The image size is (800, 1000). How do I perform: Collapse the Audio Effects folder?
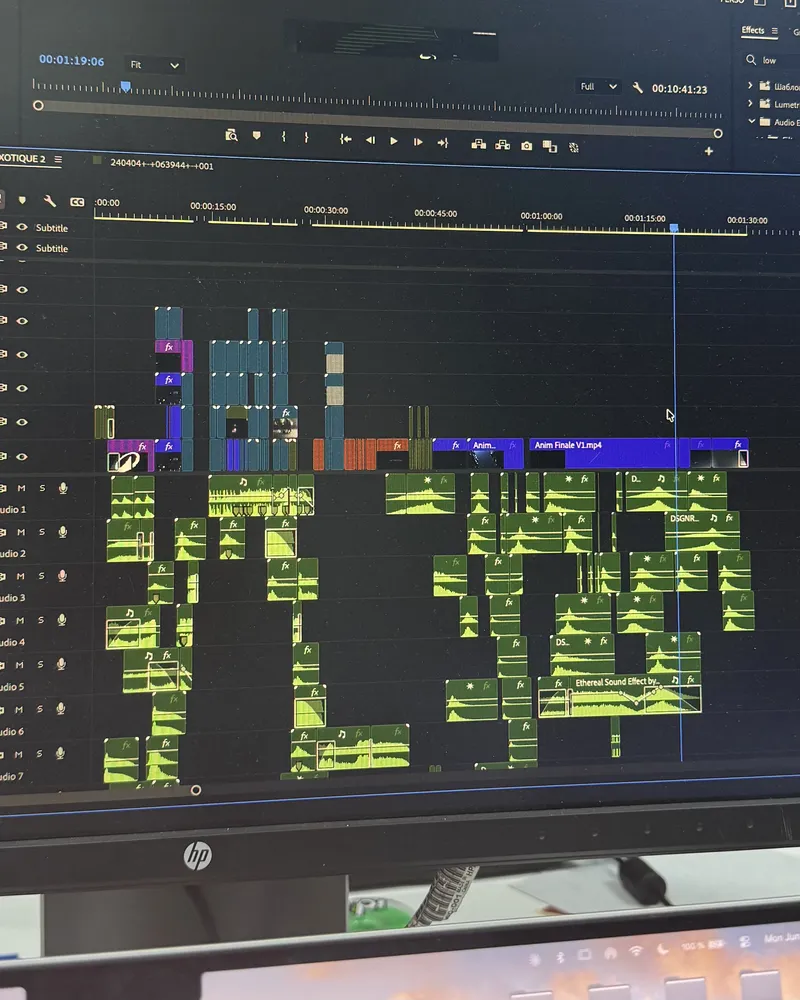pyautogui.click(x=751, y=121)
